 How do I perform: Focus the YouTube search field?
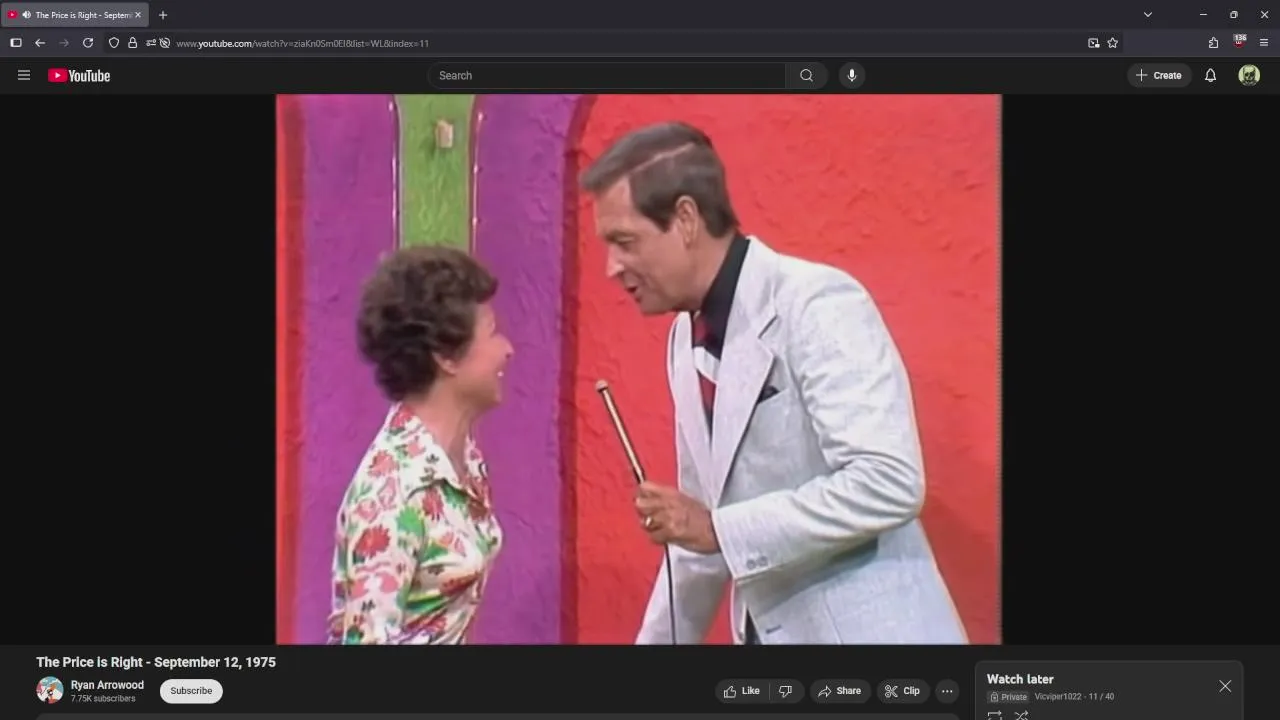point(608,75)
